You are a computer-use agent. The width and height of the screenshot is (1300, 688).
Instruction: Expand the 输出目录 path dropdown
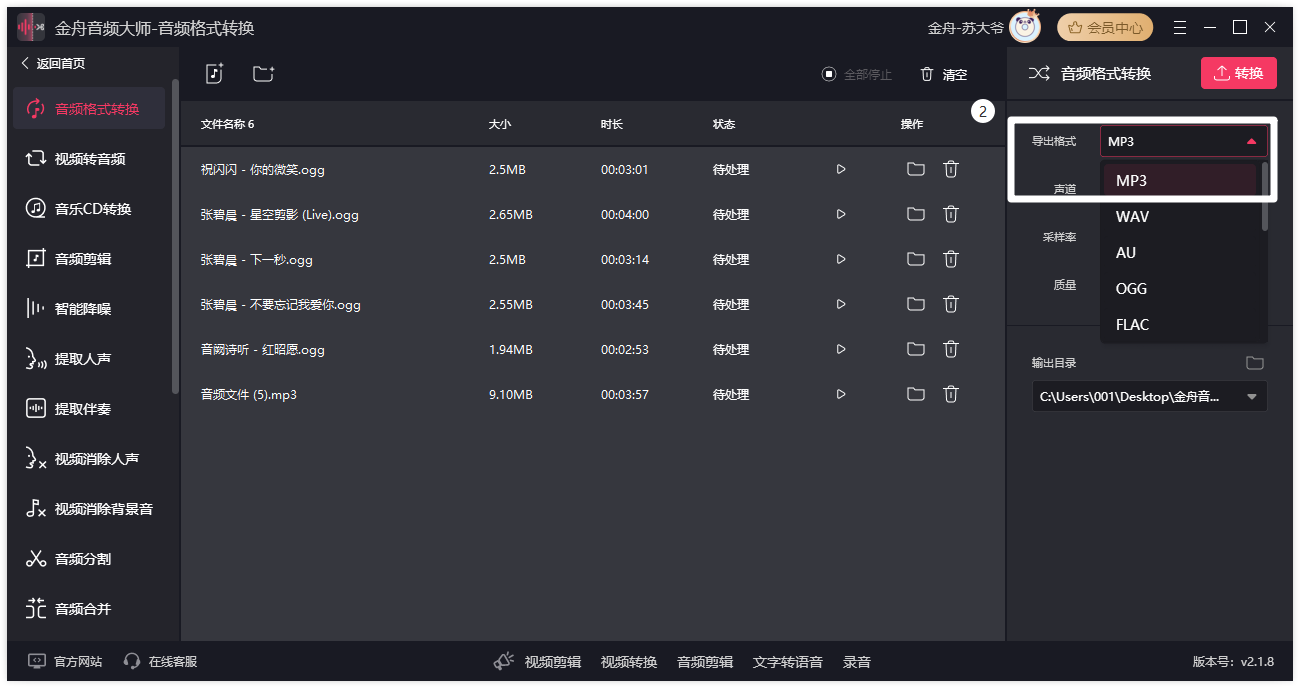point(1250,396)
